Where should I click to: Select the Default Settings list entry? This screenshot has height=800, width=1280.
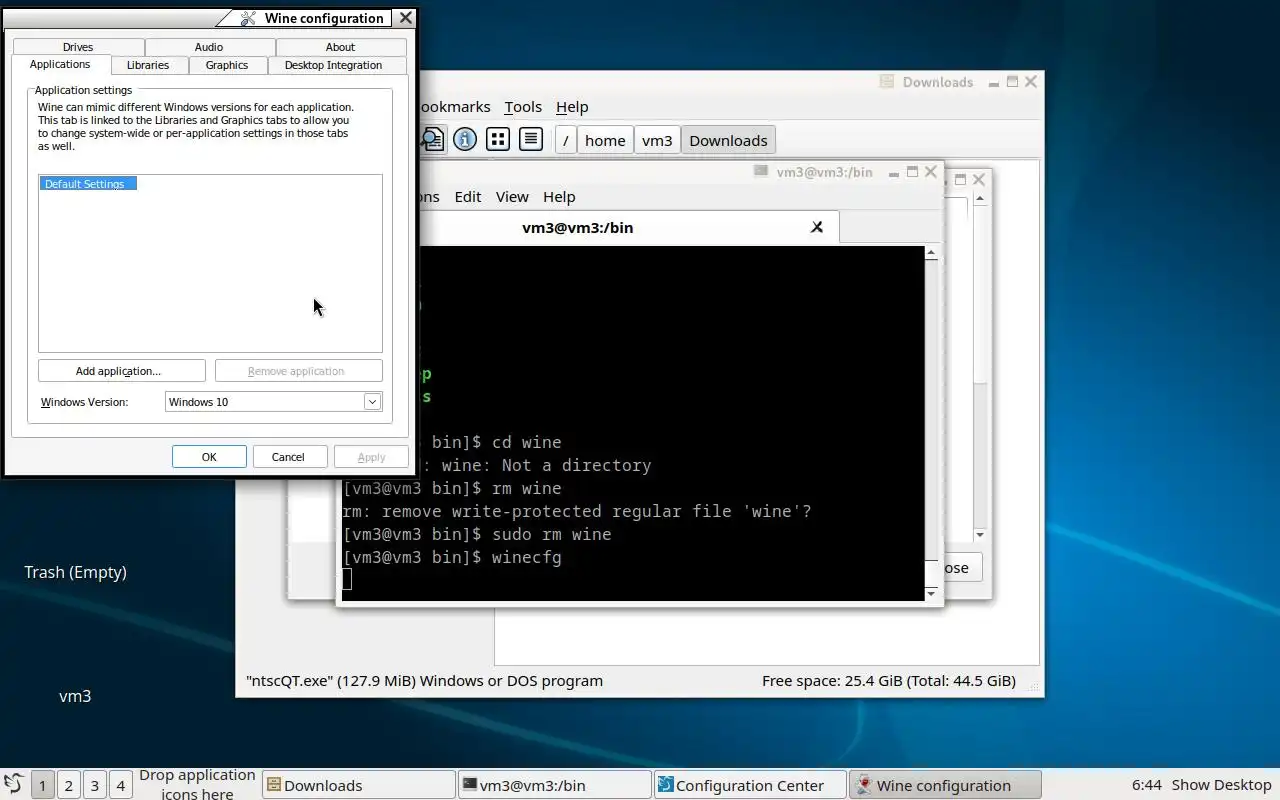[x=87, y=184]
